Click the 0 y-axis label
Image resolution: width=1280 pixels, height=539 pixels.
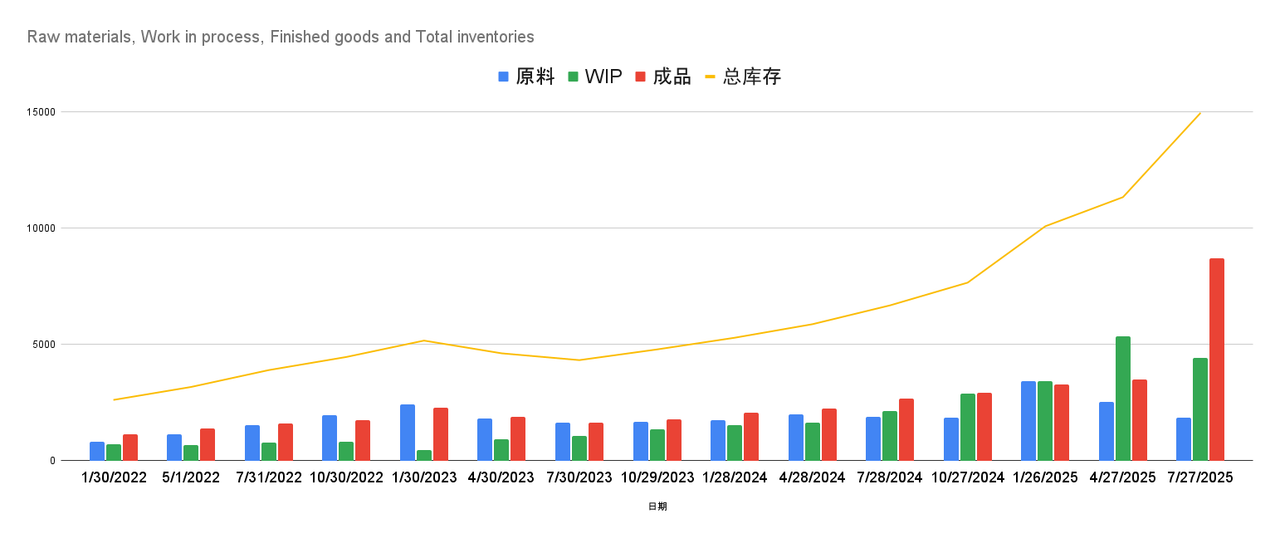point(54,461)
